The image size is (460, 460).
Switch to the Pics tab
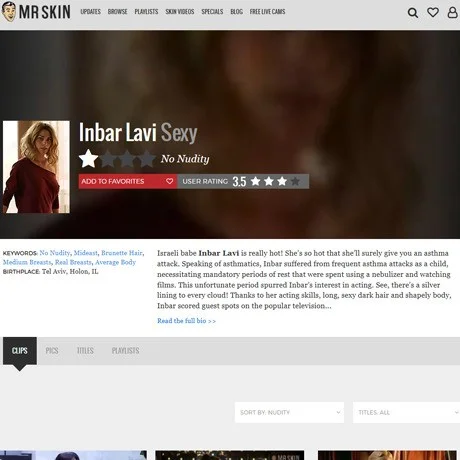point(52,351)
